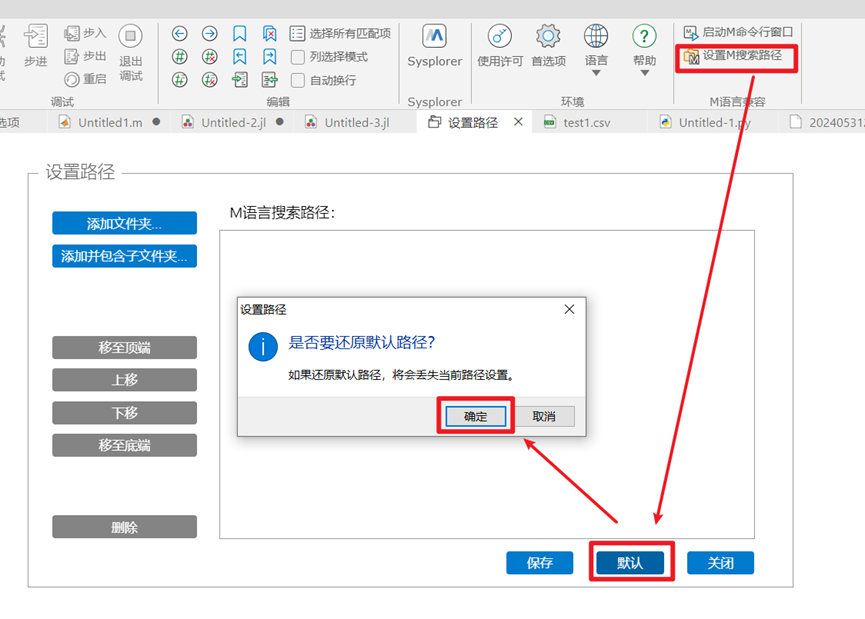The width and height of the screenshot is (865, 619).
Task: Switch to the Untitled-1.py tab
Action: 714,122
